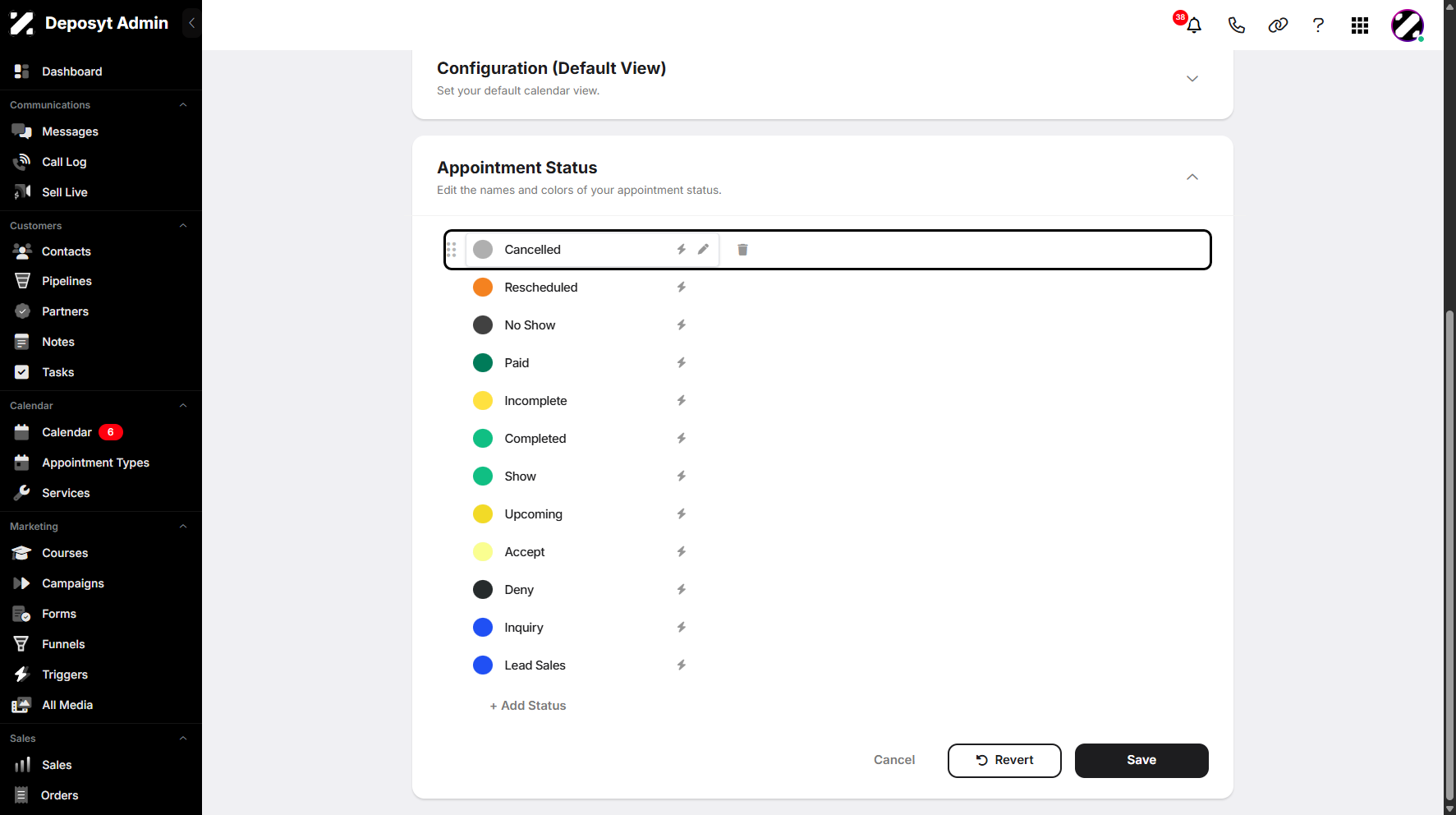Click the Revert button

(1004, 760)
